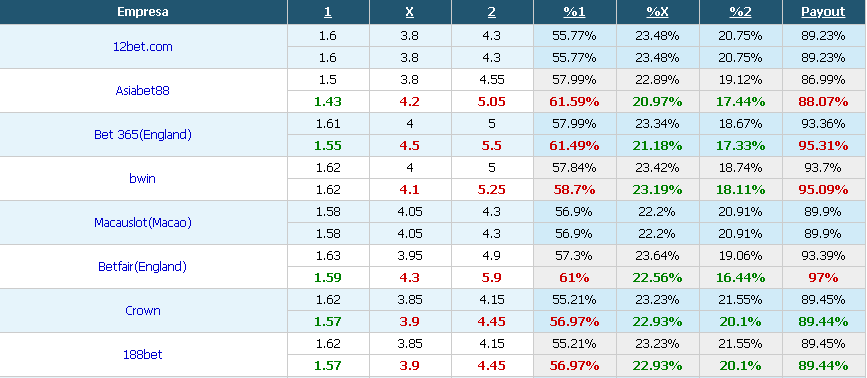Select Betfair's 97% payout cell
This screenshot has height=378, width=867.
(x=824, y=277)
